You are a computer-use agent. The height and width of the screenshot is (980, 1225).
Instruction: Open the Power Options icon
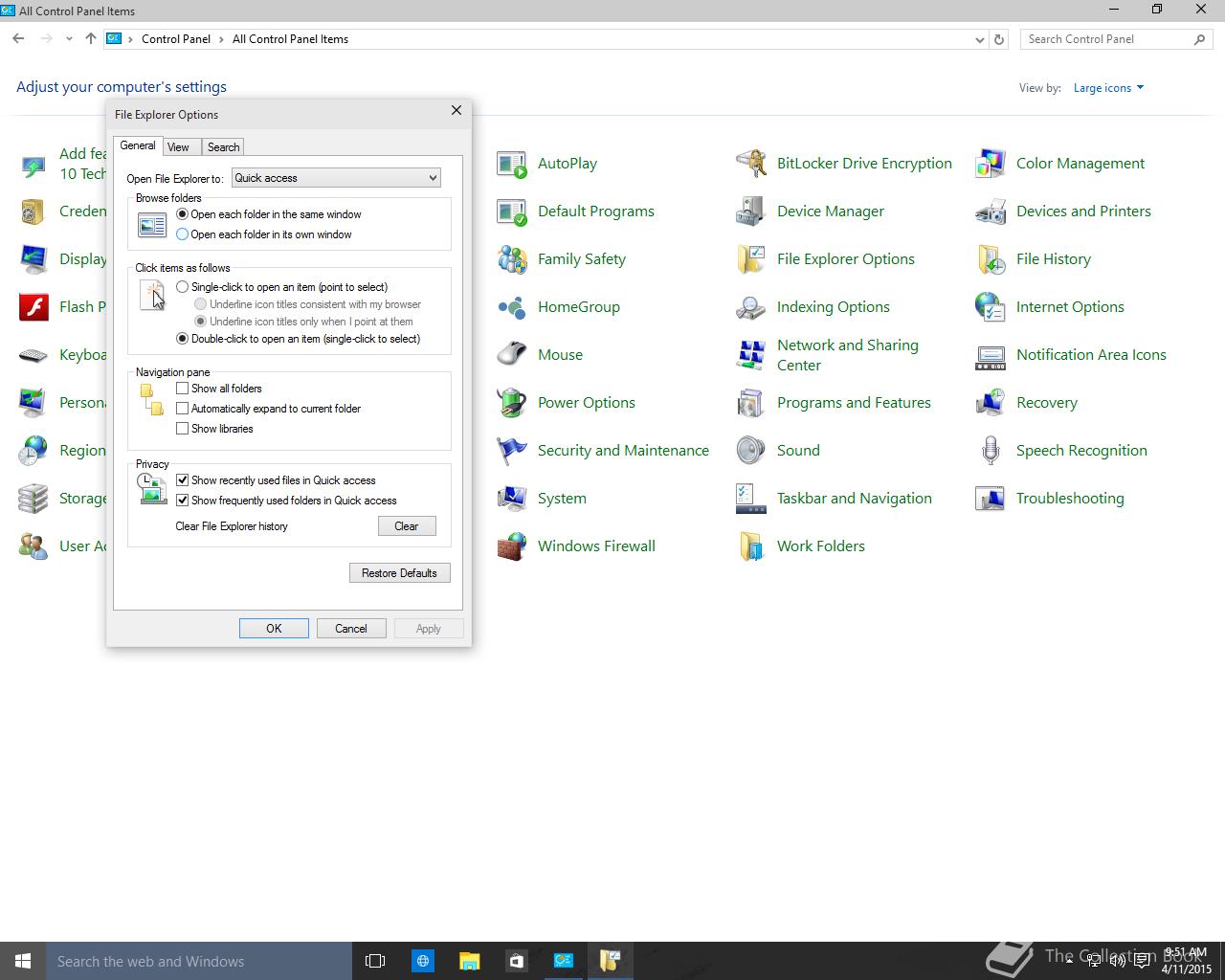pyautogui.click(x=512, y=403)
